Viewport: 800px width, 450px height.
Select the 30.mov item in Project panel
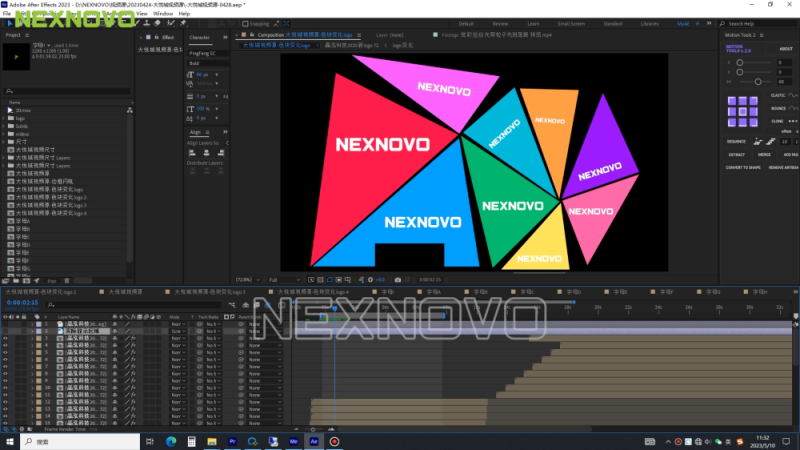[x=22, y=110]
